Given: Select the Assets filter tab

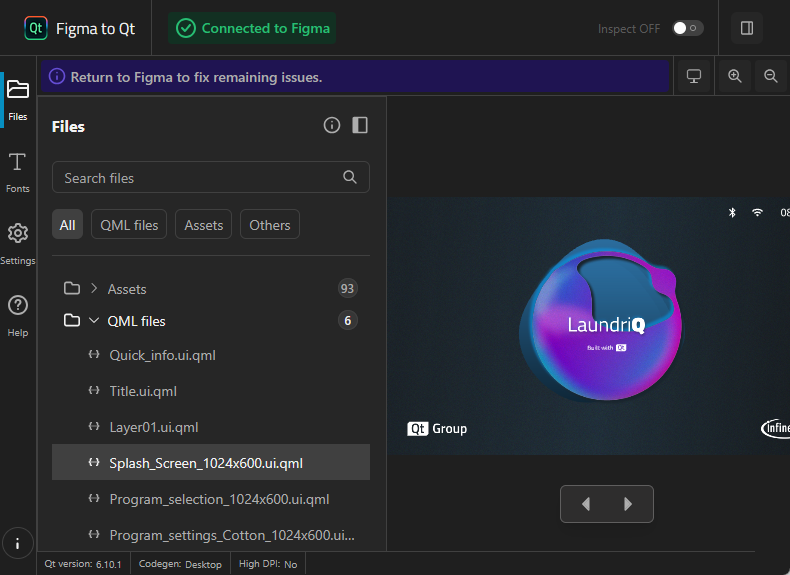Looking at the screenshot, I should (x=204, y=225).
